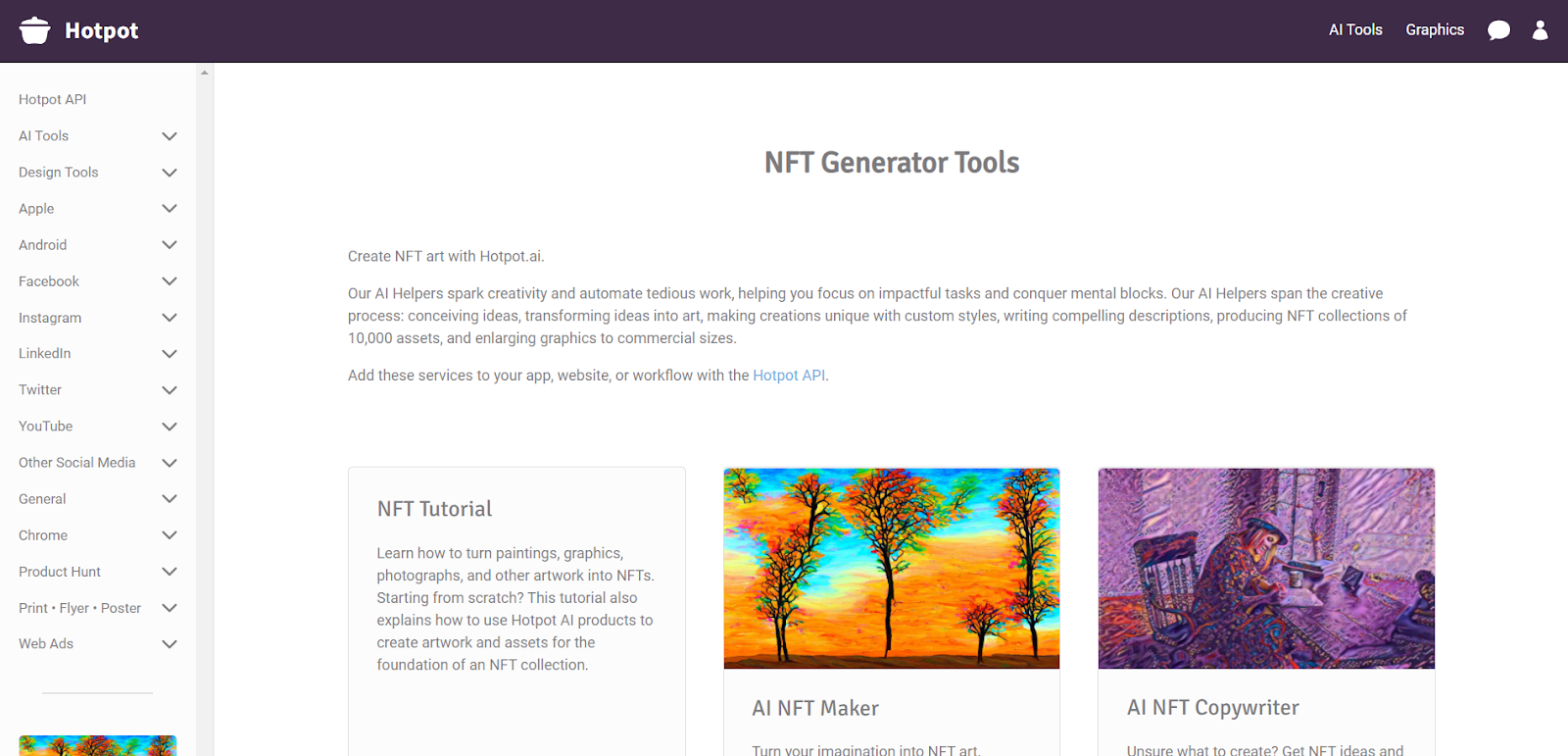1568x756 pixels.
Task: Click the Hotpot pot logo icon
Action: coord(34,30)
